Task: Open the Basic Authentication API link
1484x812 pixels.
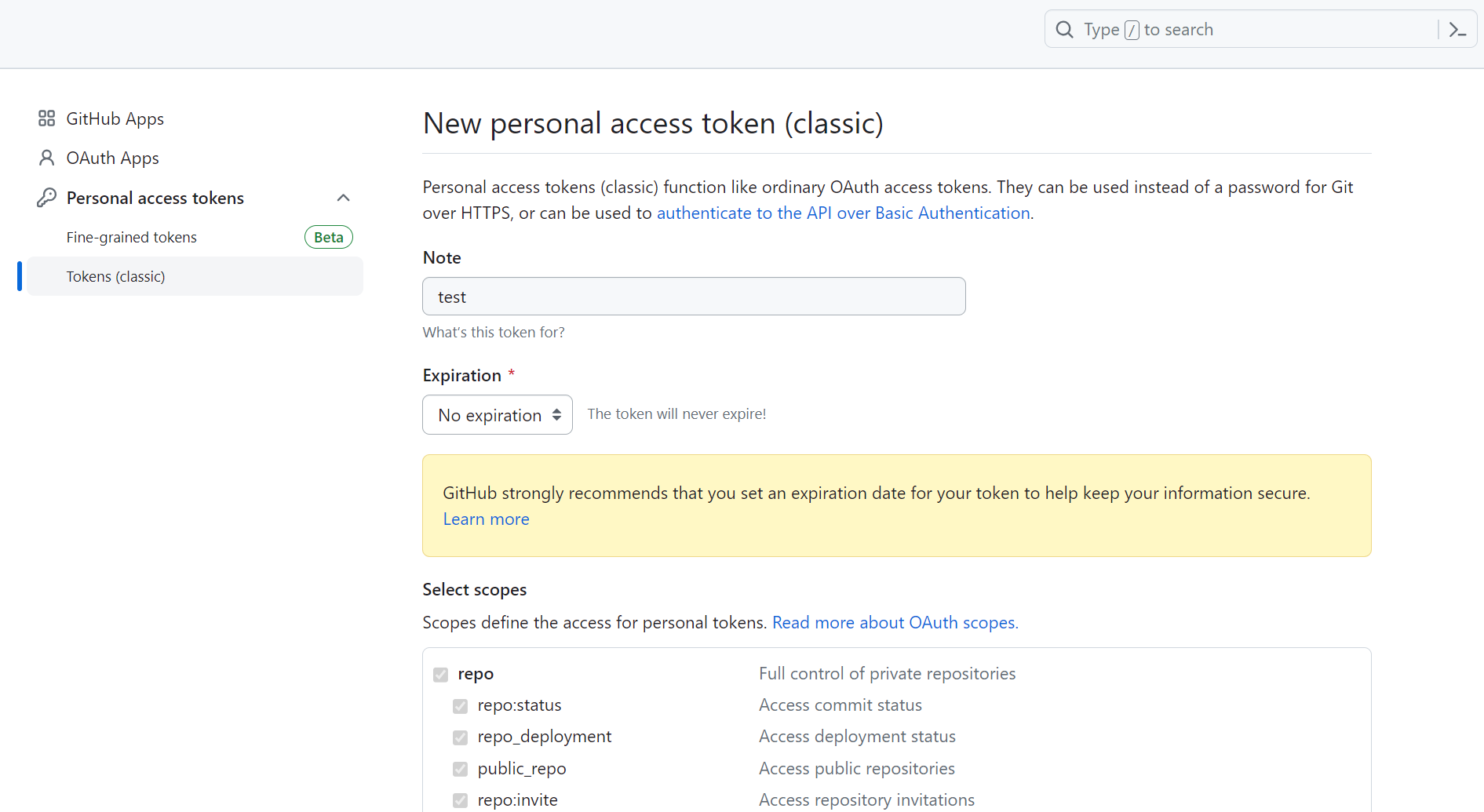Action: 843,213
